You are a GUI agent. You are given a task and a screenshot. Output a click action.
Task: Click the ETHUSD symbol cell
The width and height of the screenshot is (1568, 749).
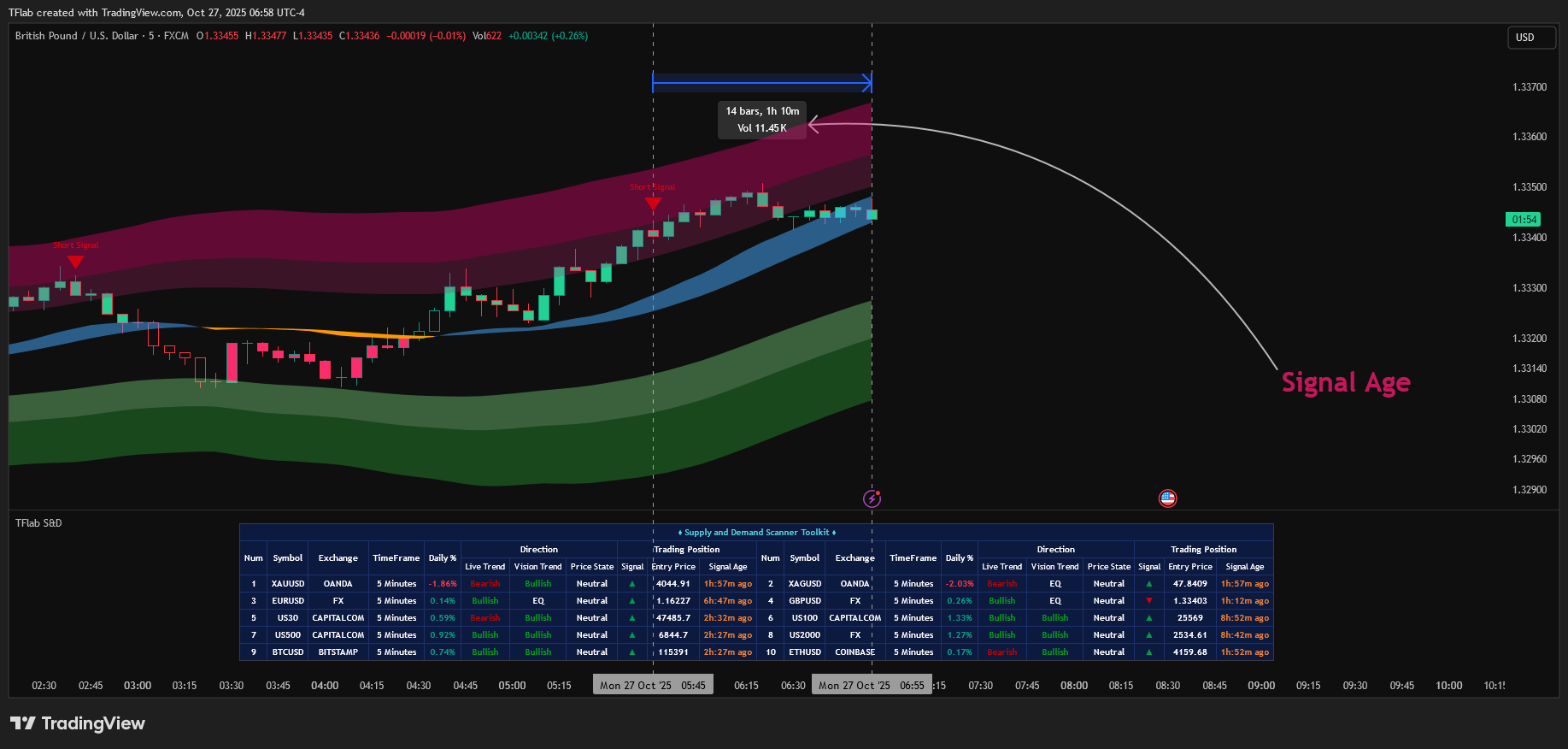pyautogui.click(x=805, y=652)
